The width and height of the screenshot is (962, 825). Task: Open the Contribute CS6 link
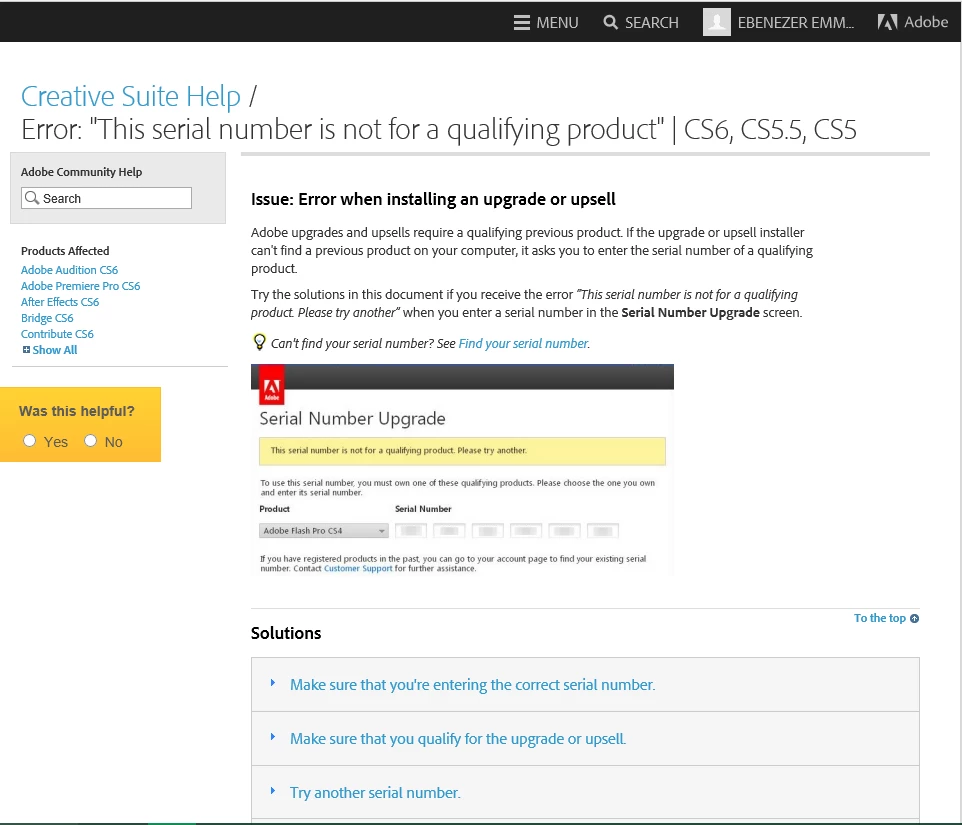click(x=57, y=334)
